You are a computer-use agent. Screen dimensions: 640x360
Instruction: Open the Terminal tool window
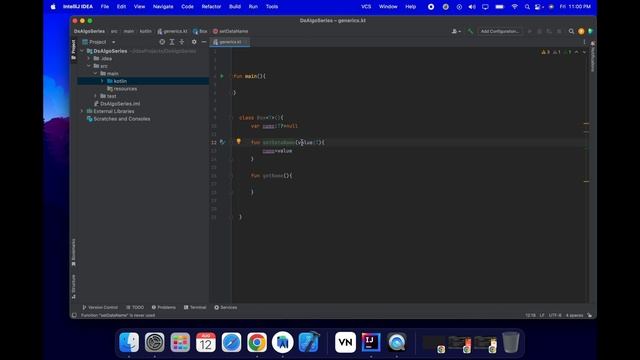(x=195, y=307)
